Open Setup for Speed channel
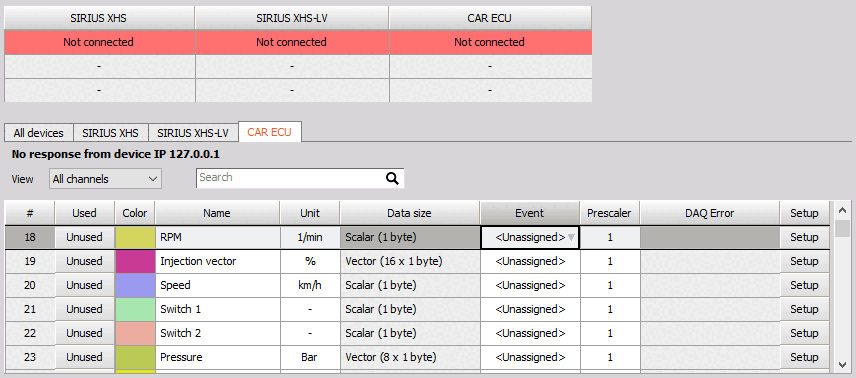Screen dimensions: 856x378 (x=804, y=285)
